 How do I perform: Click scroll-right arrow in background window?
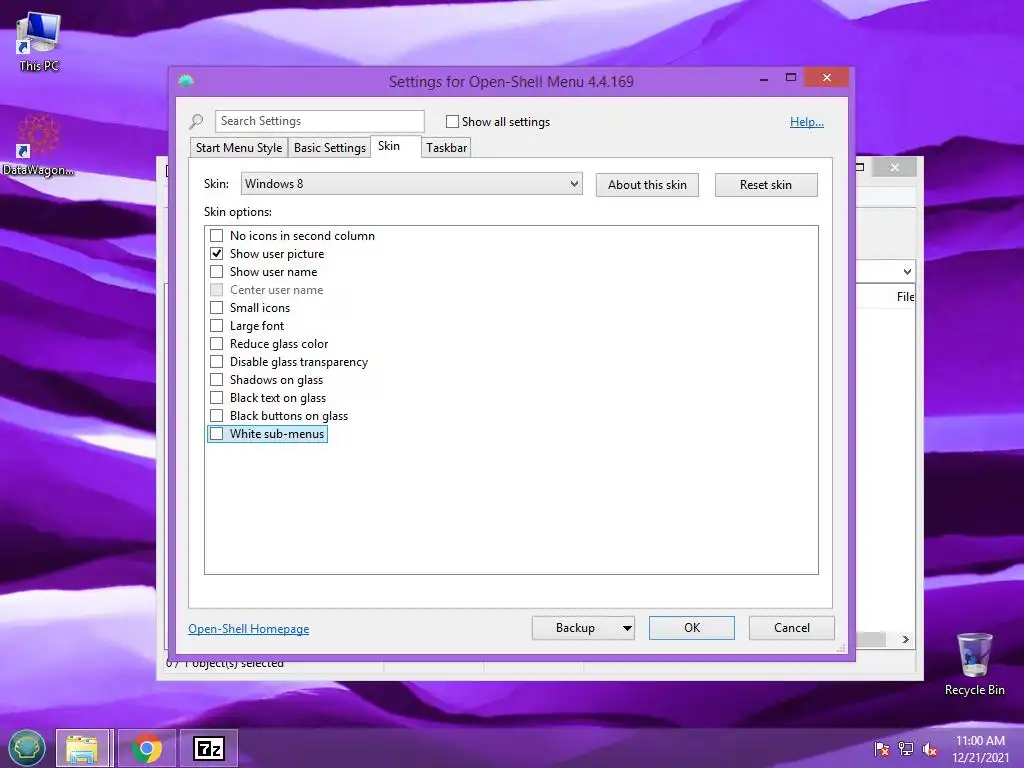pos(906,639)
